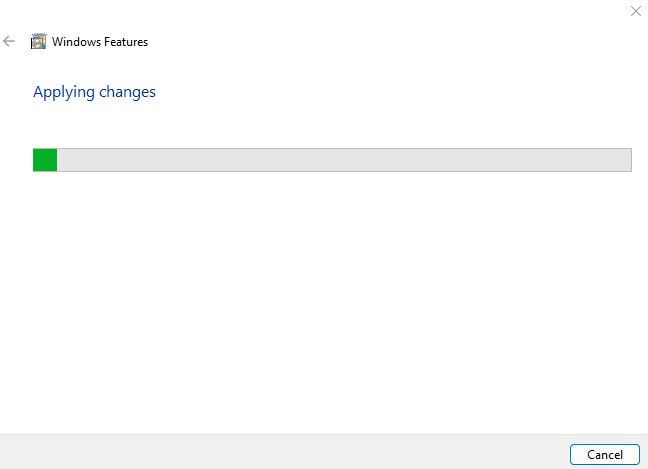Go back using the back arrow
Image resolution: width=648 pixels, height=469 pixels.
10,42
